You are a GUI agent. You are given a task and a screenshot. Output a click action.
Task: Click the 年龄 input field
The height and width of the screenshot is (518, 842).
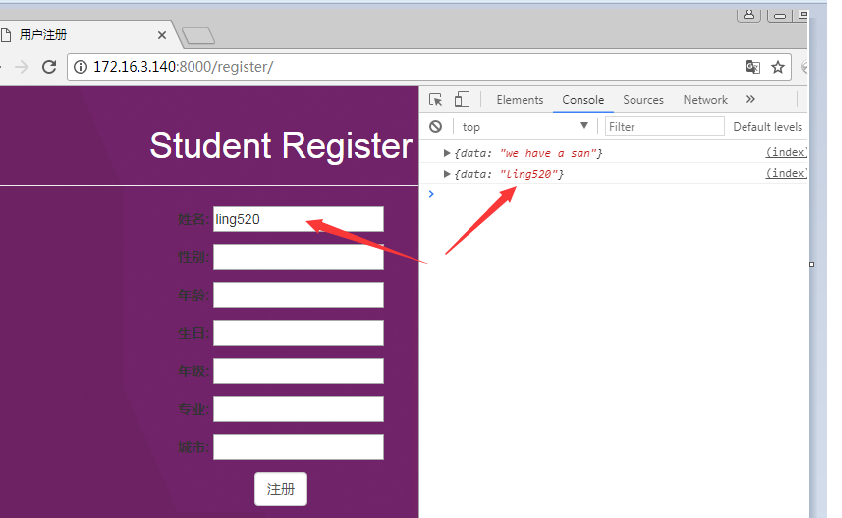(x=298, y=295)
